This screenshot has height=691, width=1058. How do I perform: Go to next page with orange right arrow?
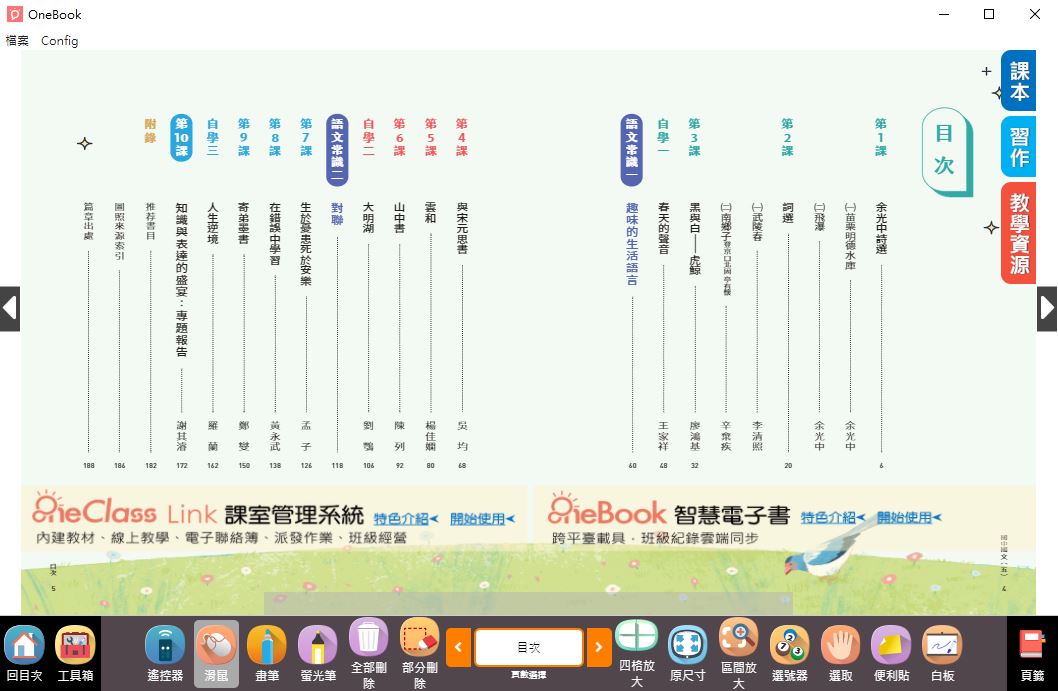(598, 647)
